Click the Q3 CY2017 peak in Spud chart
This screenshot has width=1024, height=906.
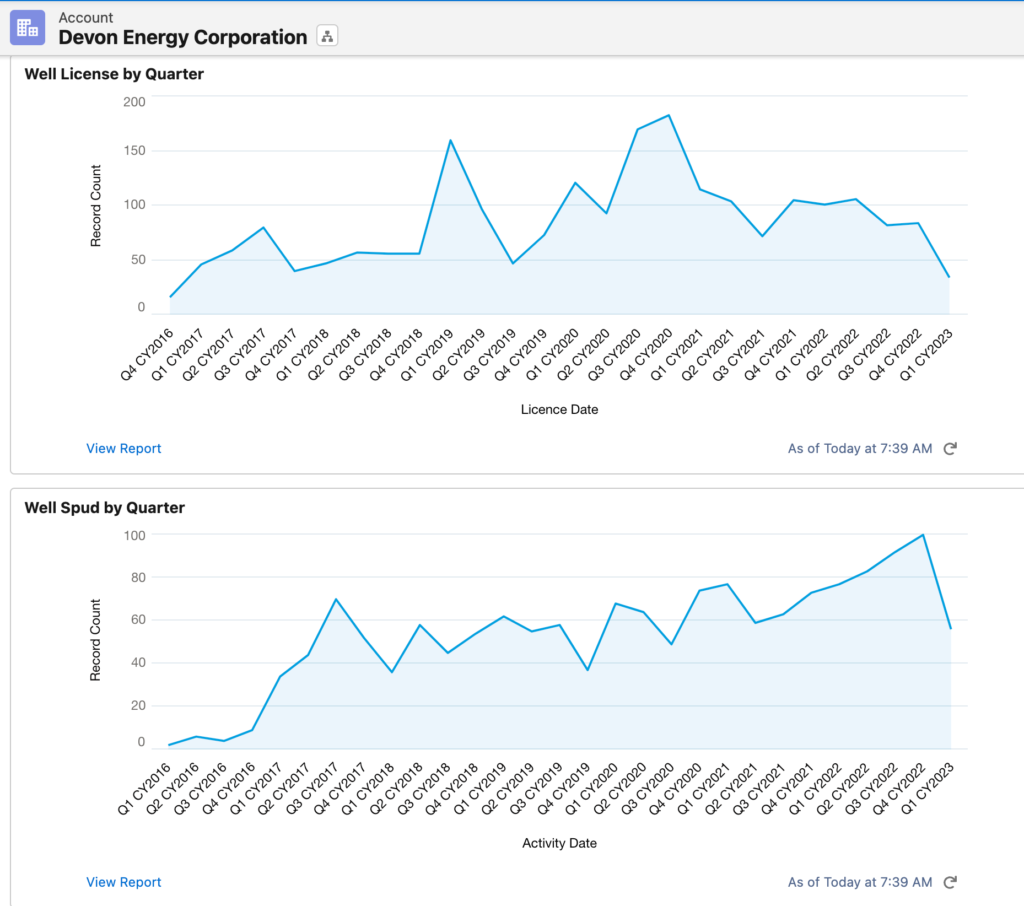click(x=336, y=599)
